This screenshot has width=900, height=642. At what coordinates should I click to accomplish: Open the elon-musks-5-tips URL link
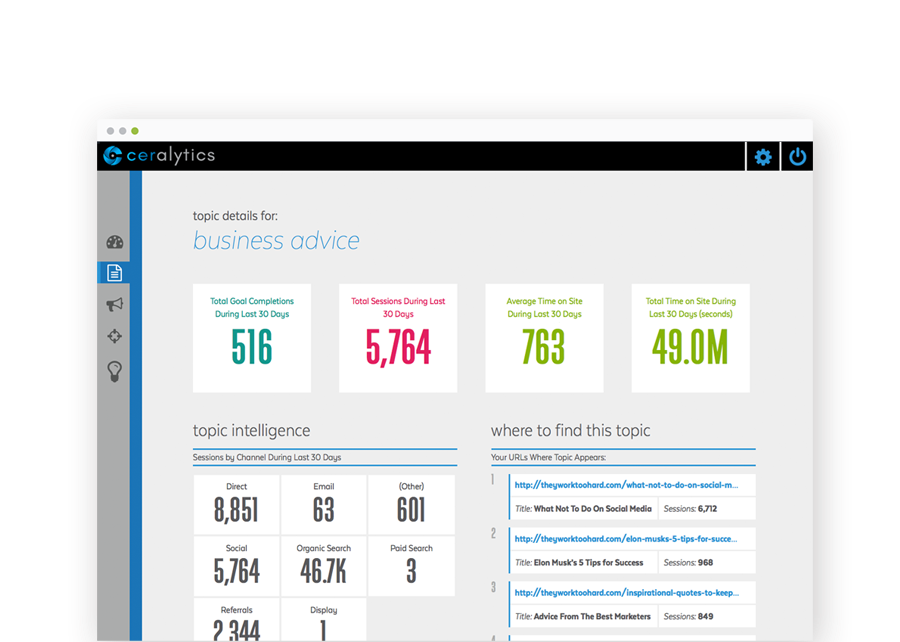coord(627,538)
